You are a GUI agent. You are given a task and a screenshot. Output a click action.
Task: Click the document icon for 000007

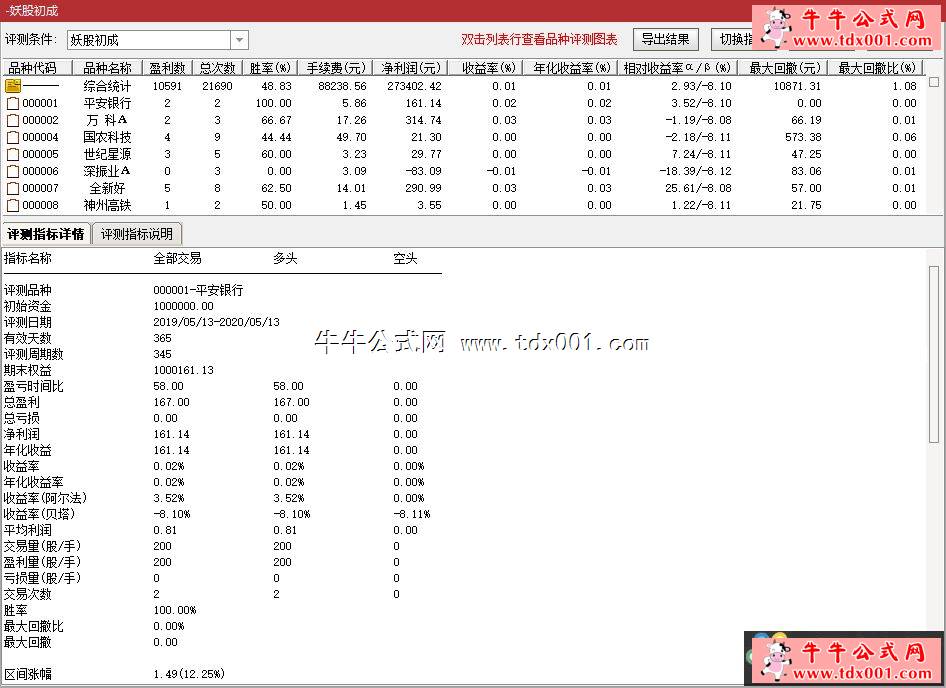pos(13,188)
